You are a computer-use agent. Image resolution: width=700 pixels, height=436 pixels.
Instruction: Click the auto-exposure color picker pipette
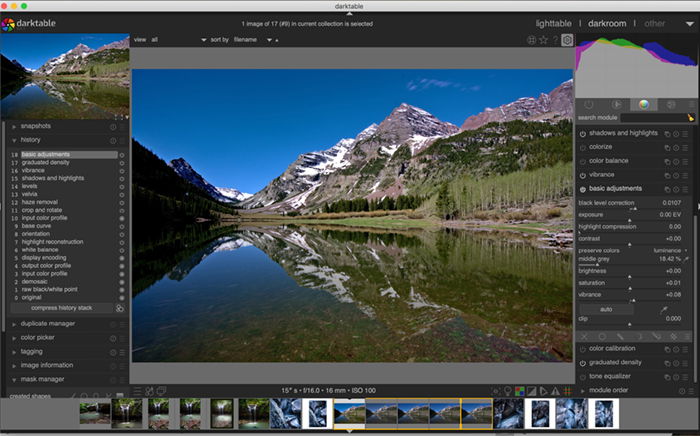click(x=664, y=309)
